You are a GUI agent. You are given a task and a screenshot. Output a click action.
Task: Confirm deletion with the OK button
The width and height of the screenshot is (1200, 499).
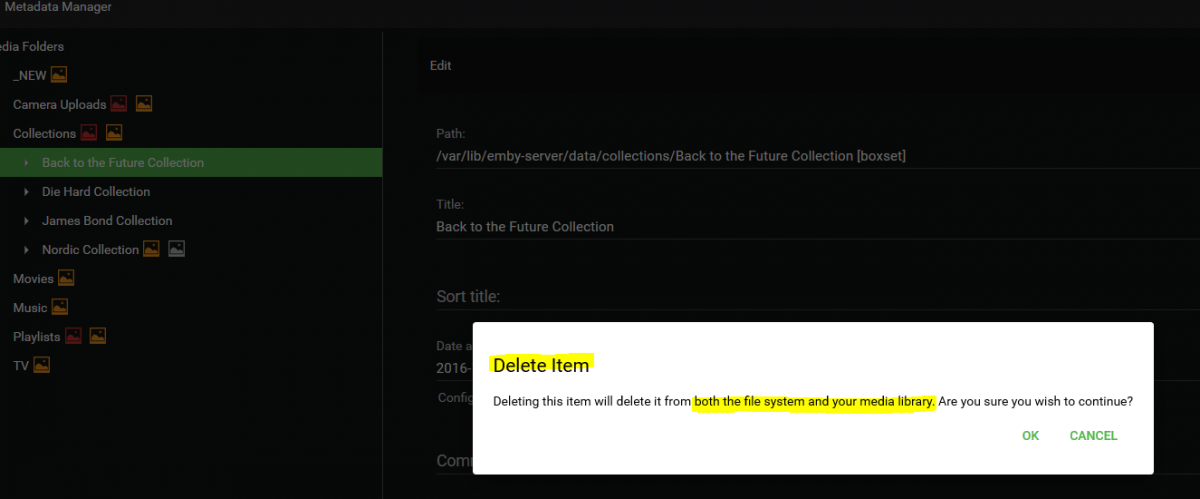tap(1030, 436)
